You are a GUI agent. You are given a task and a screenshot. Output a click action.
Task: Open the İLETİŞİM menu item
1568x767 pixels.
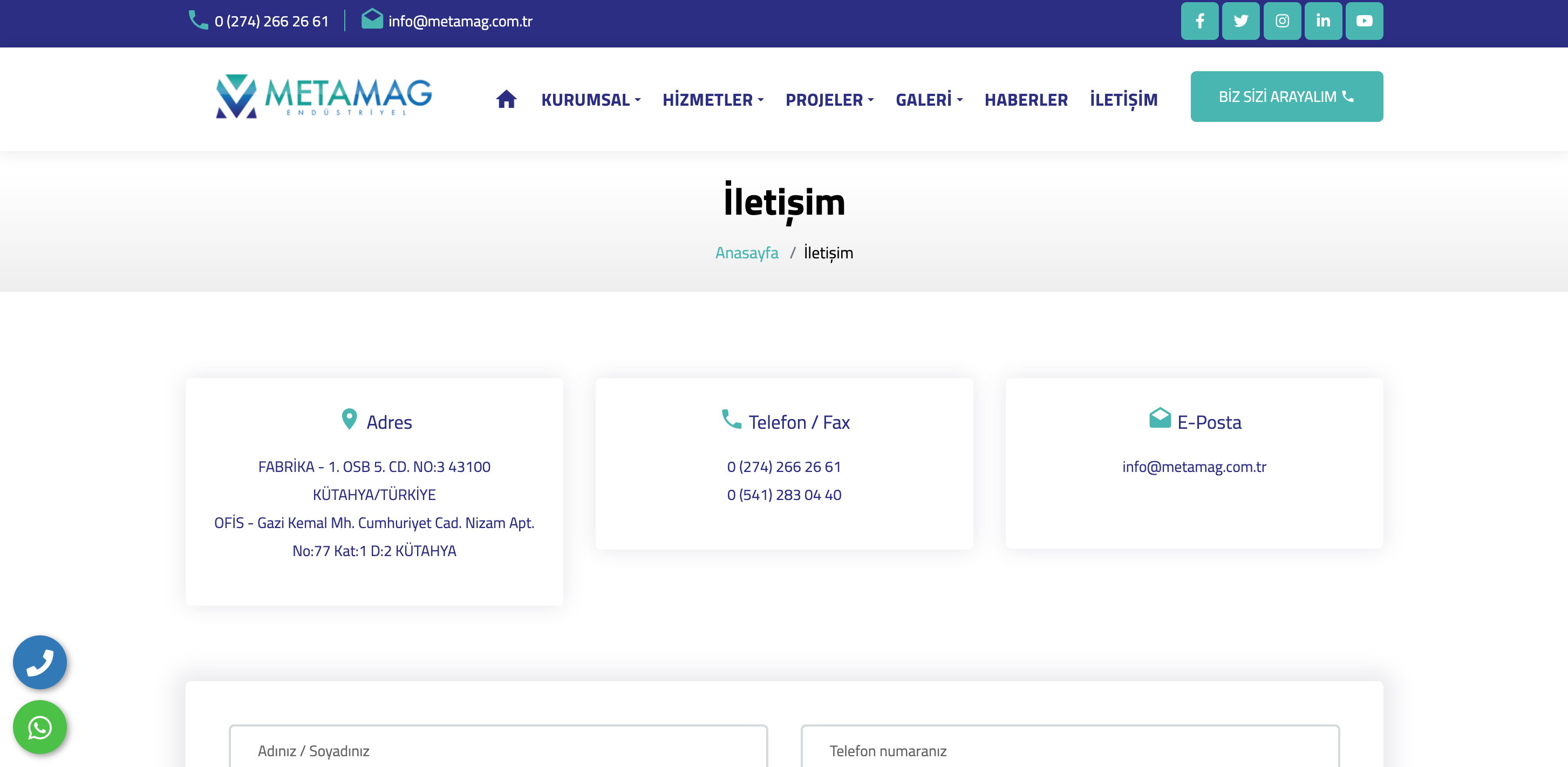tap(1123, 100)
